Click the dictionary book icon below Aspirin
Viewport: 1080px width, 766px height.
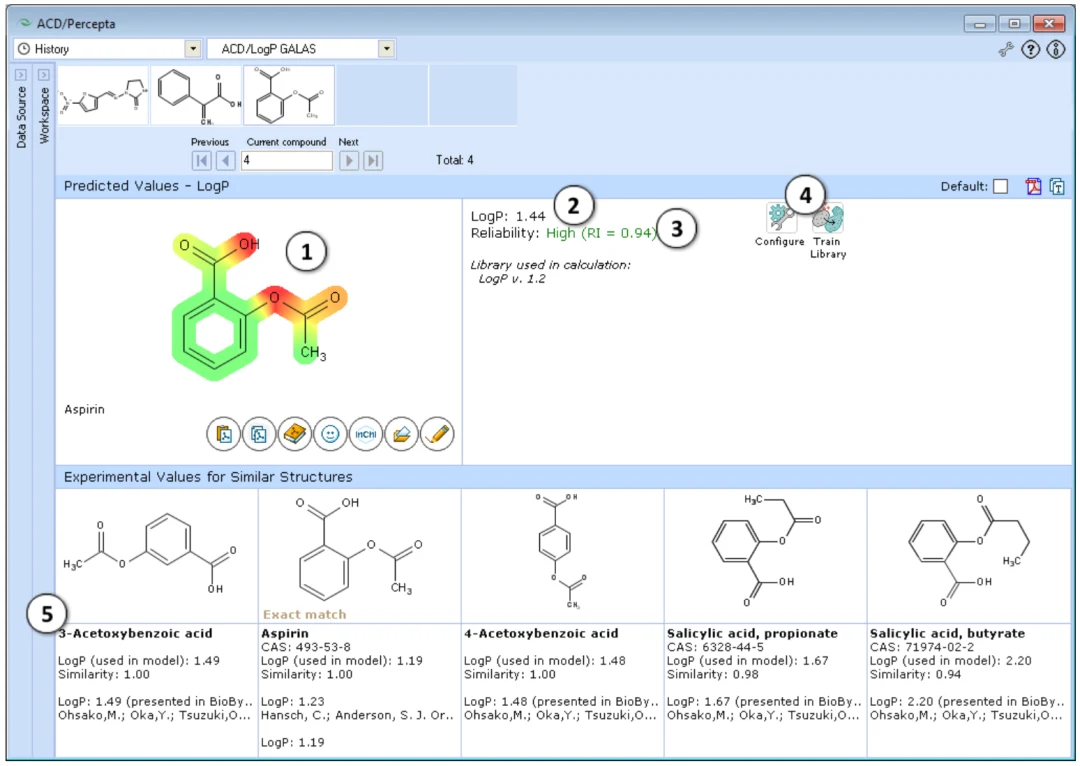pyautogui.click(x=295, y=434)
